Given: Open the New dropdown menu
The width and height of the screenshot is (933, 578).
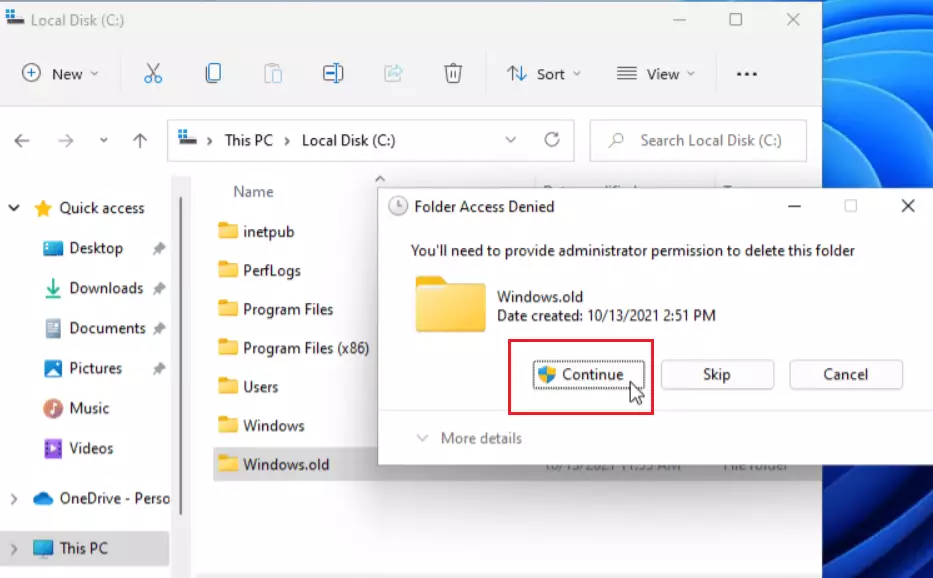Looking at the screenshot, I should click(x=60, y=74).
